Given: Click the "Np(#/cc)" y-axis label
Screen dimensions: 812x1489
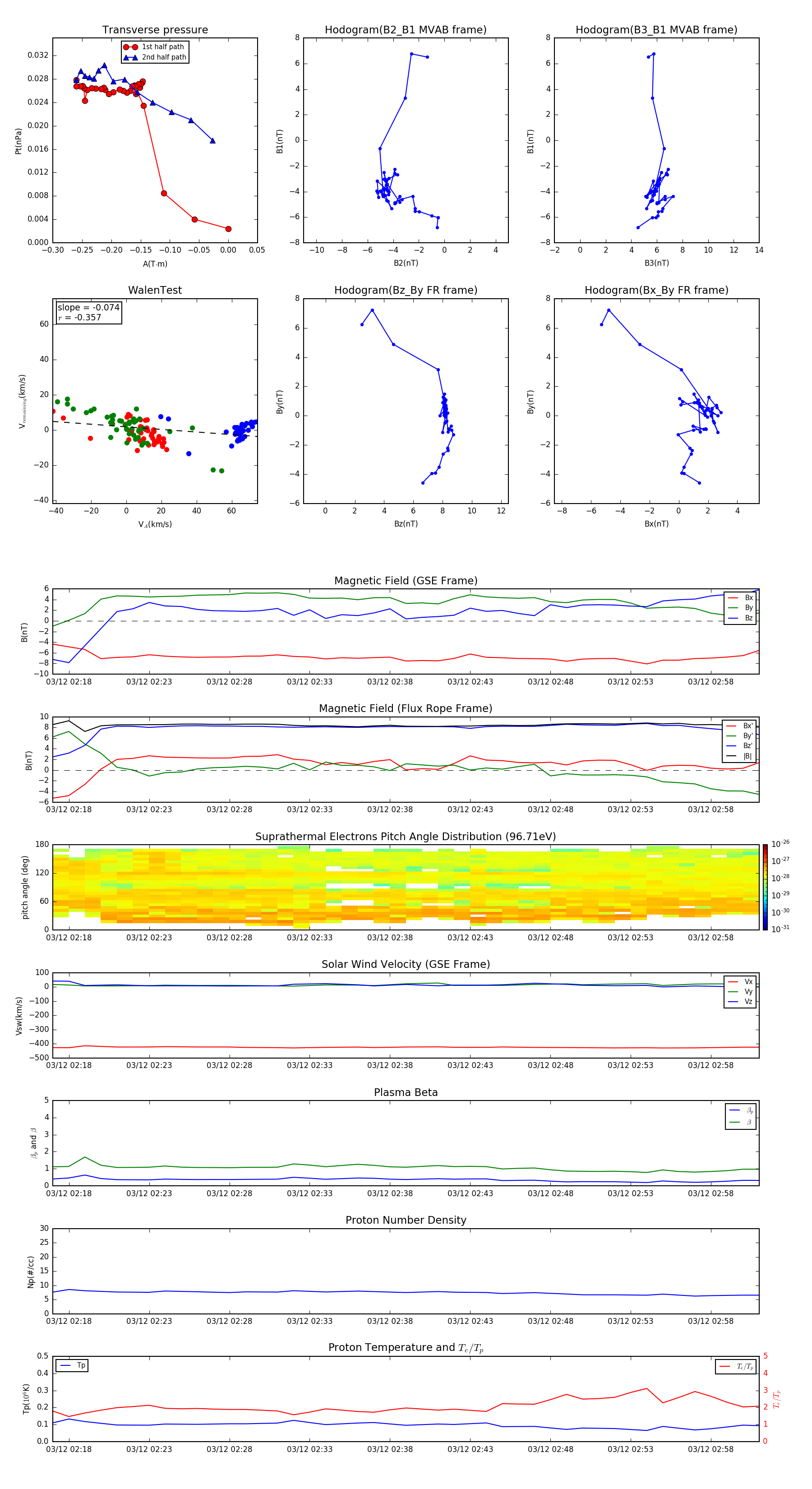Looking at the screenshot, I should [x=31, y=1272].
